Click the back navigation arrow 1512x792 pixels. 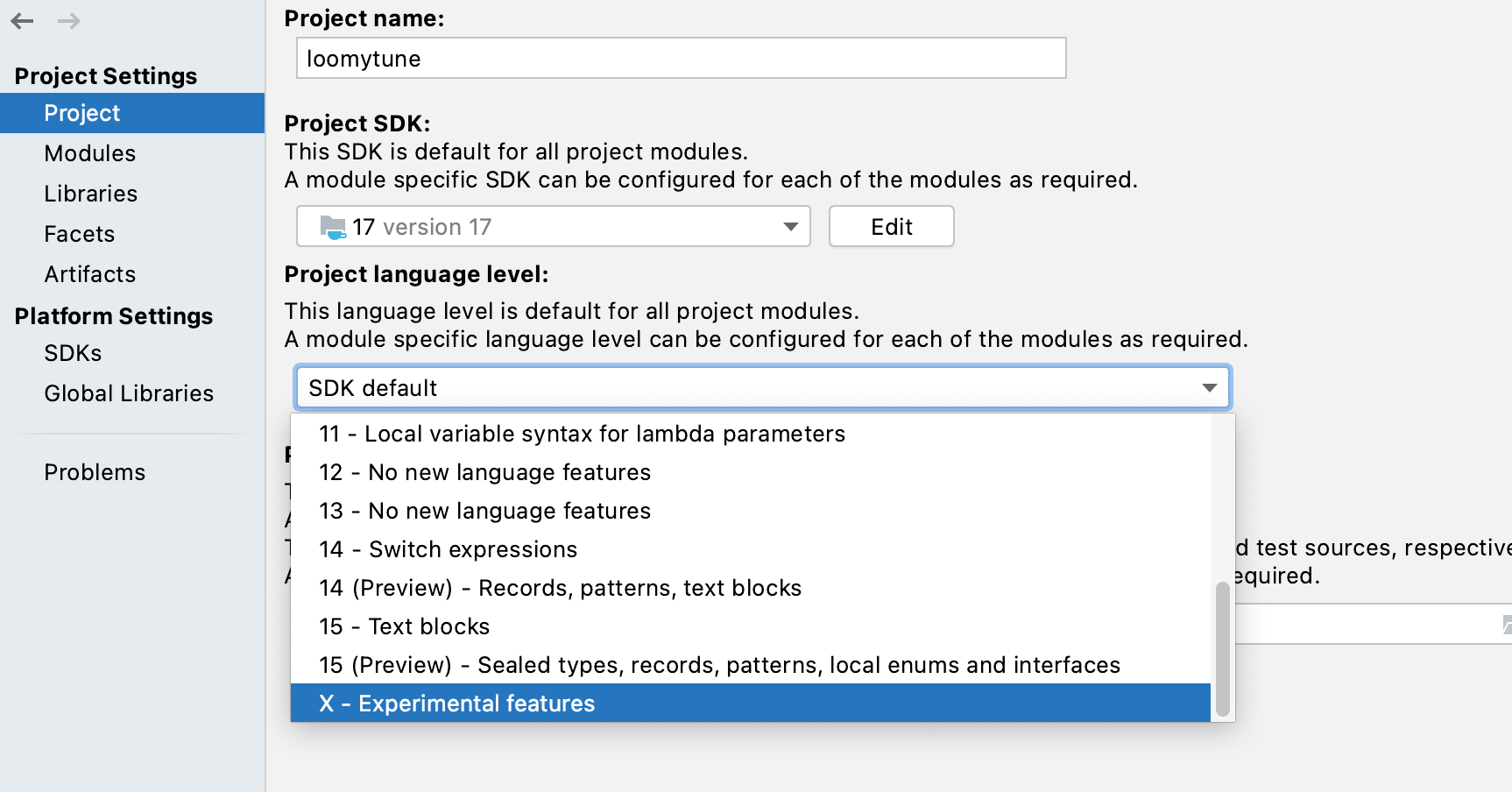[22, 21]
